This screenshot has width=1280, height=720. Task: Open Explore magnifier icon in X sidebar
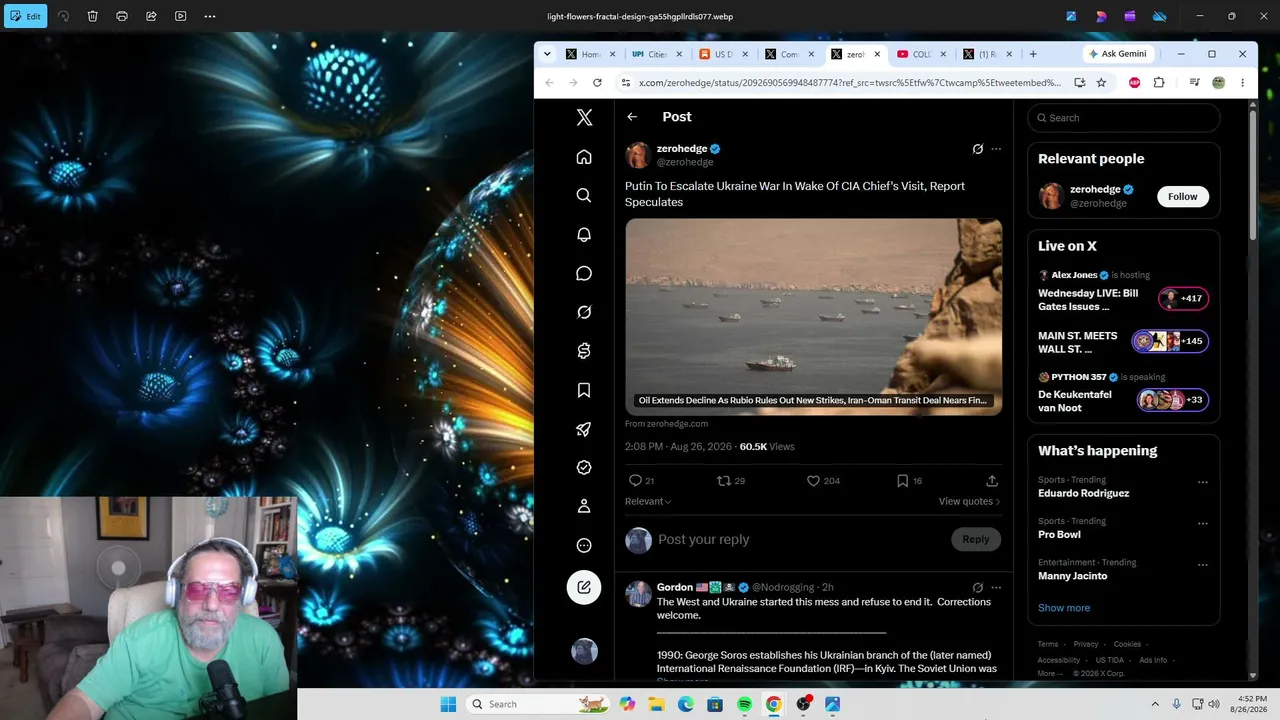584,196
